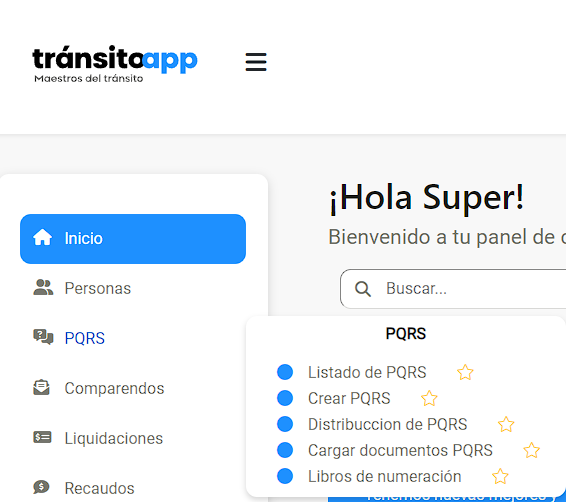566x502 pixels.
Task: Toggle favorite star for Libros de numeración
Action: tap(500, 476)
